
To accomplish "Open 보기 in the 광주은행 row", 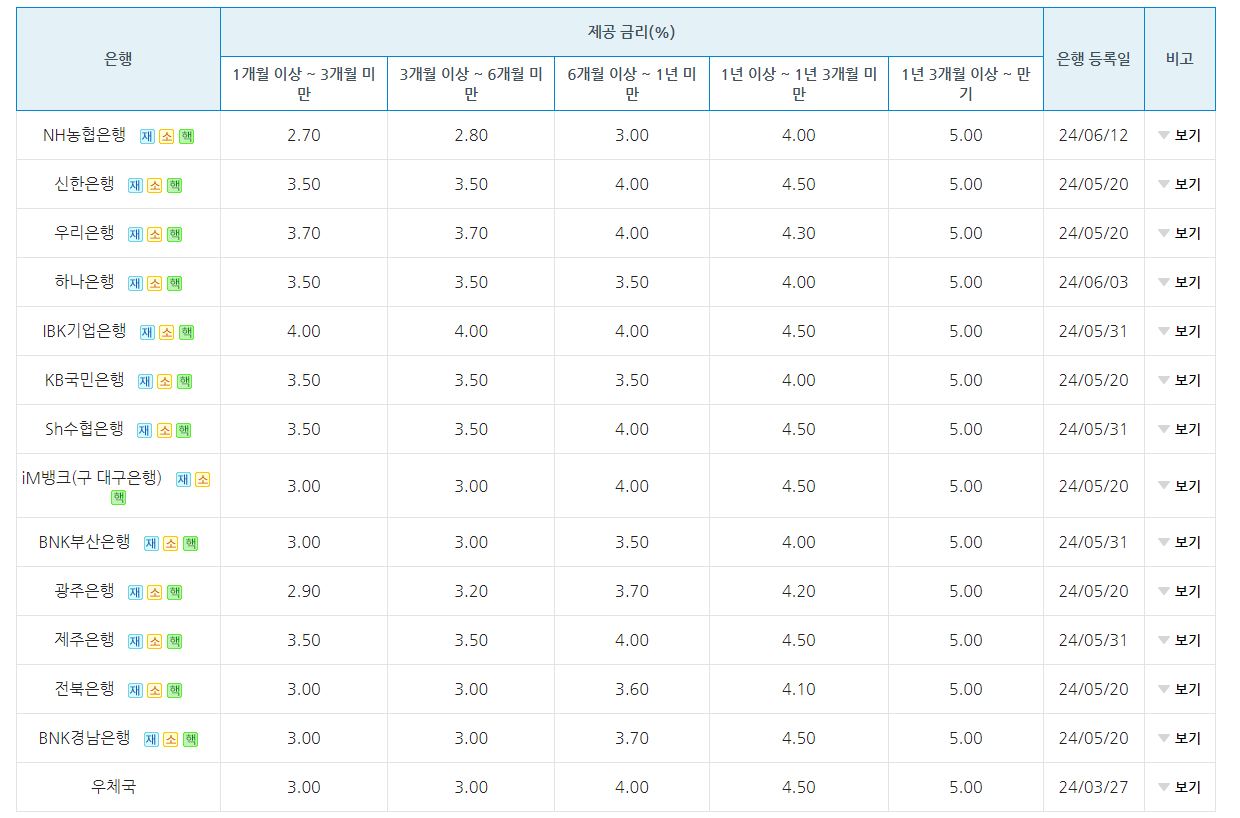I will 1180,591.
